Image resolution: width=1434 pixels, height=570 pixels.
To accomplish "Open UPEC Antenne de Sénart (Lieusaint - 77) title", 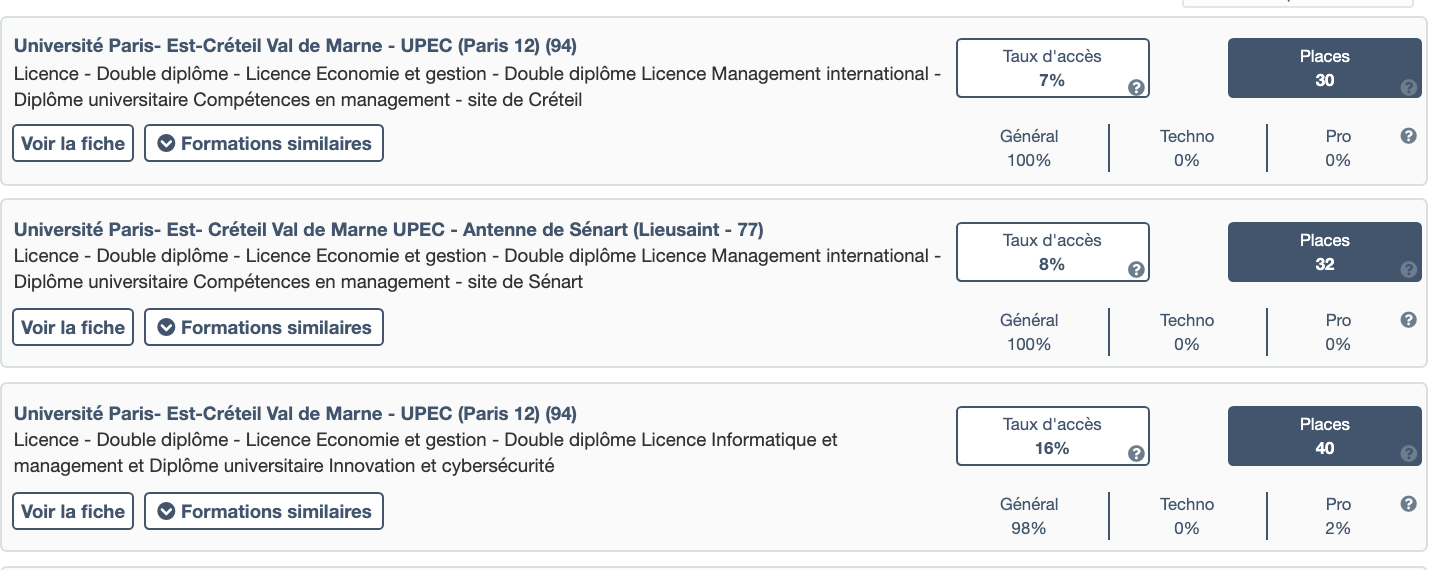I will 388,230.
